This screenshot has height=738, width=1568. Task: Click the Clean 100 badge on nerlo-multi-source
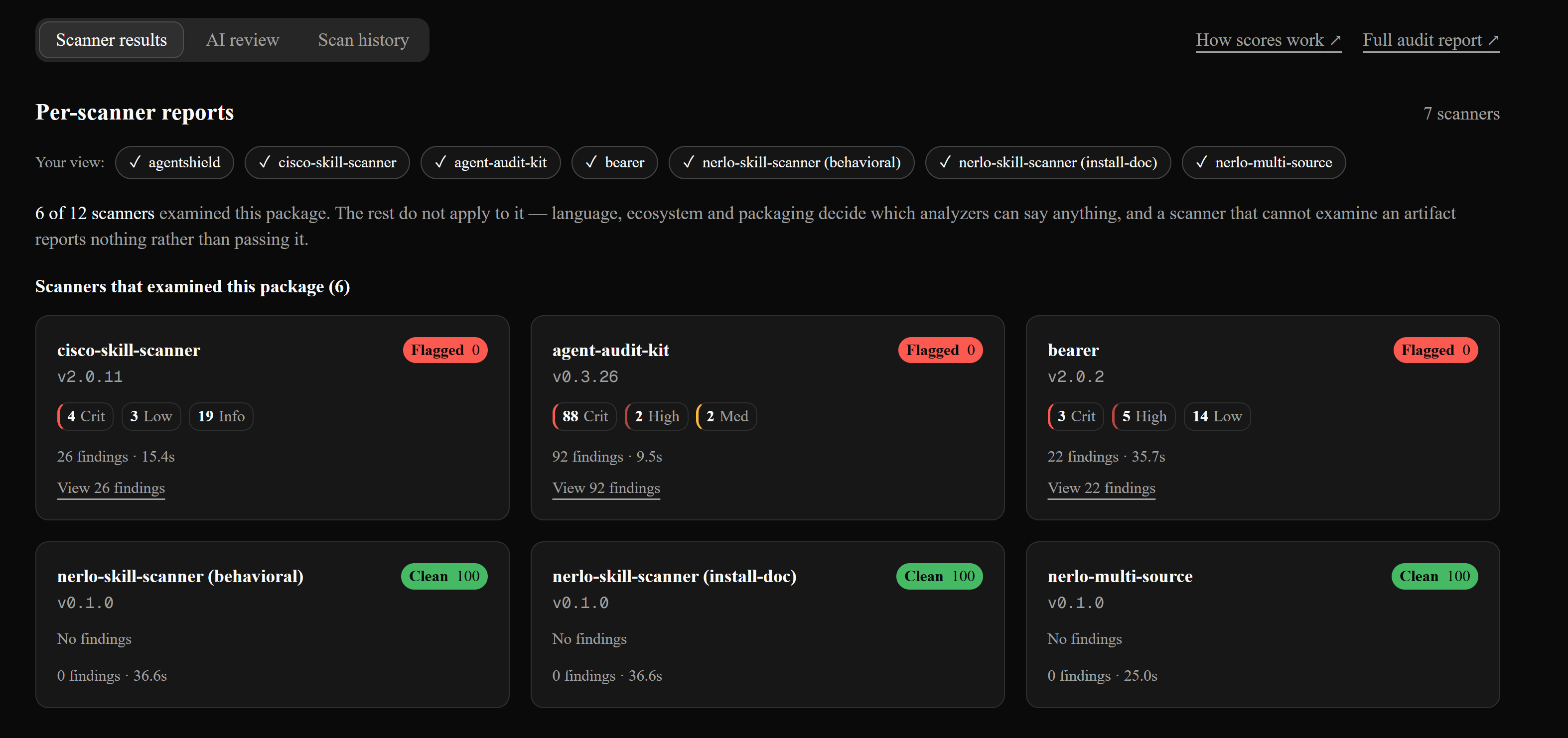coord(1434,576)
